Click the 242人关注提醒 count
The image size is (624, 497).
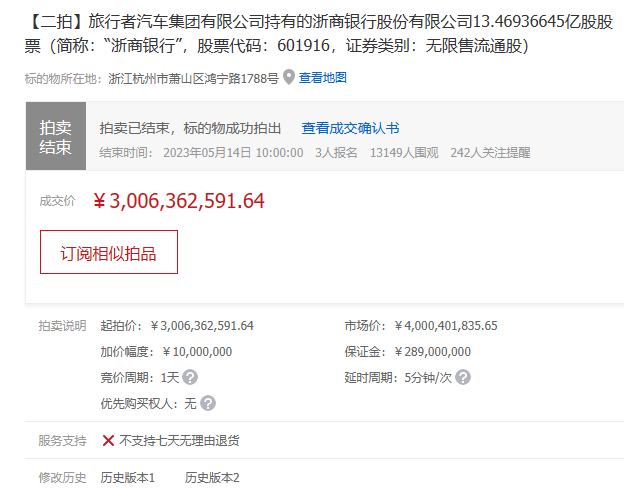click(490, 152)
